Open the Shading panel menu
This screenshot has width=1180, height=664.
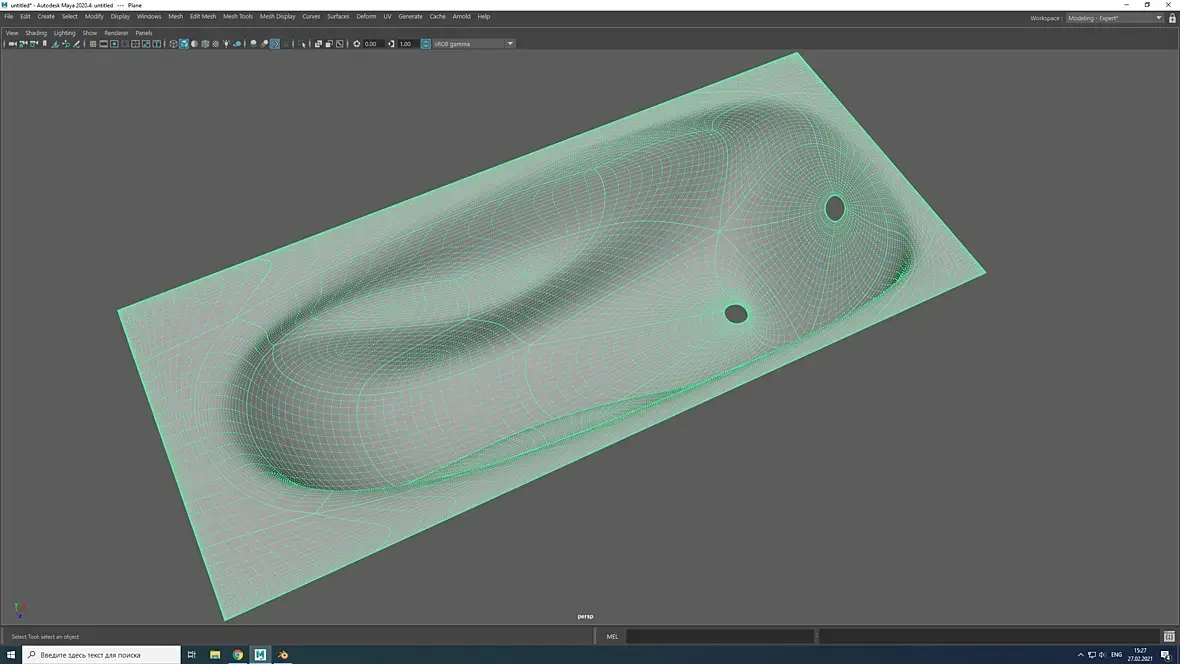tap(36, 33)
